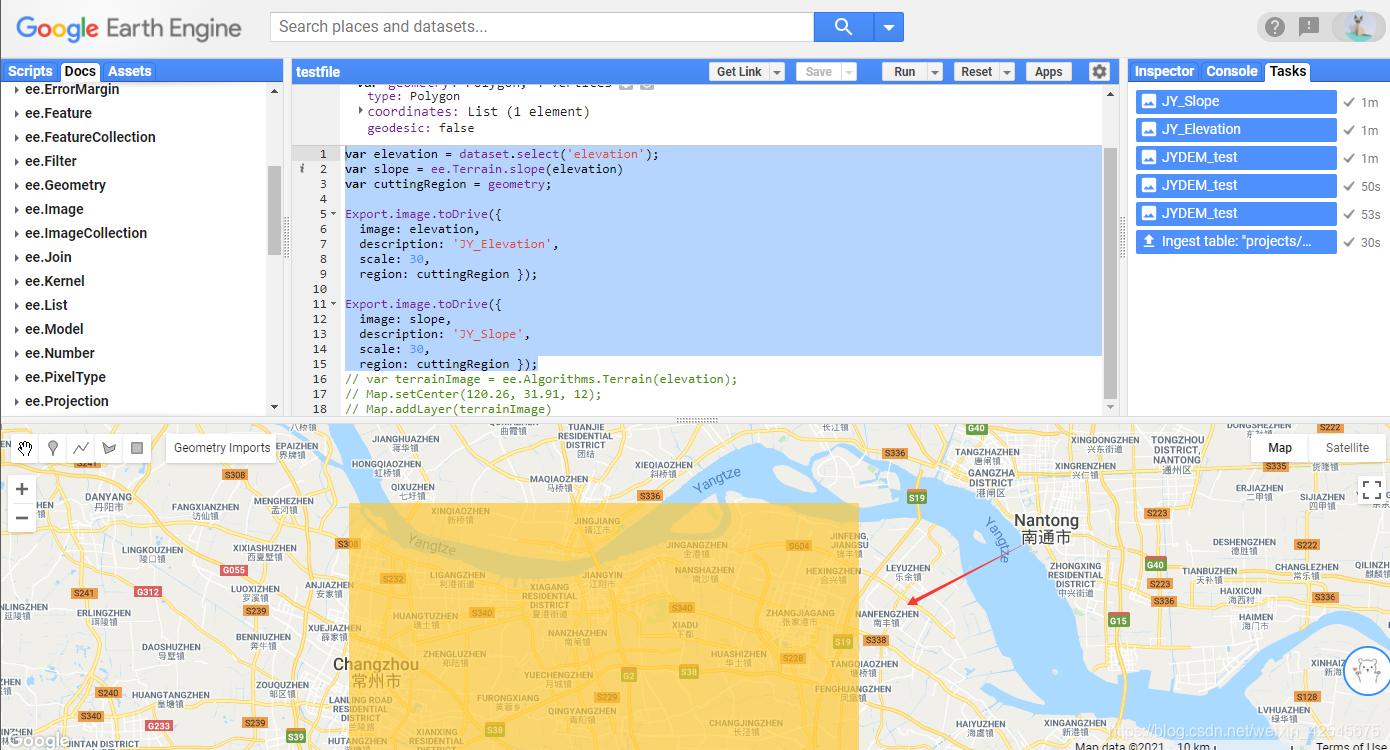Select the JYDEM_test task with 50s
The image size is (1390, 750).
1236,186
